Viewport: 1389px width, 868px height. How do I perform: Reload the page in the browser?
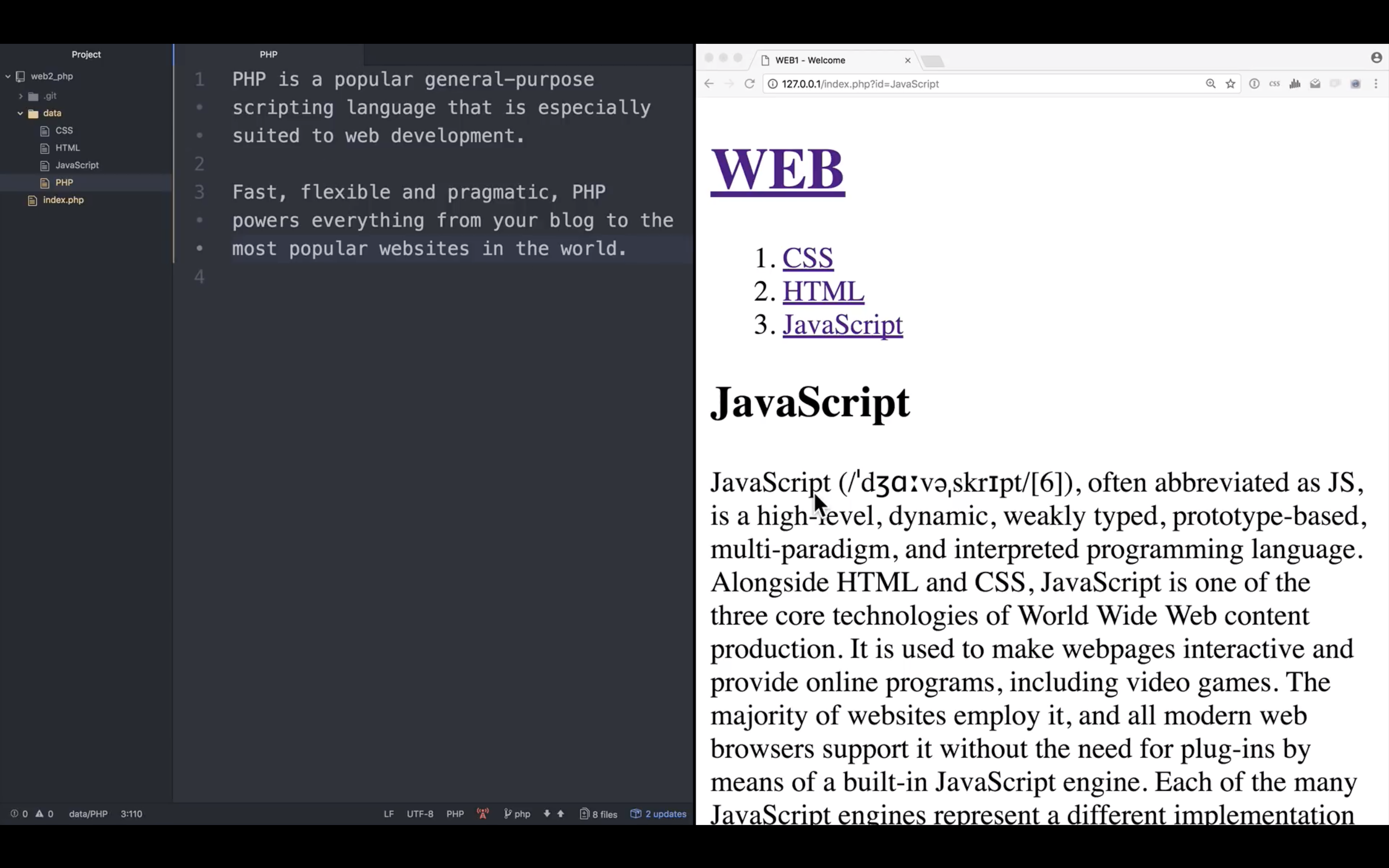coord(749,84)
